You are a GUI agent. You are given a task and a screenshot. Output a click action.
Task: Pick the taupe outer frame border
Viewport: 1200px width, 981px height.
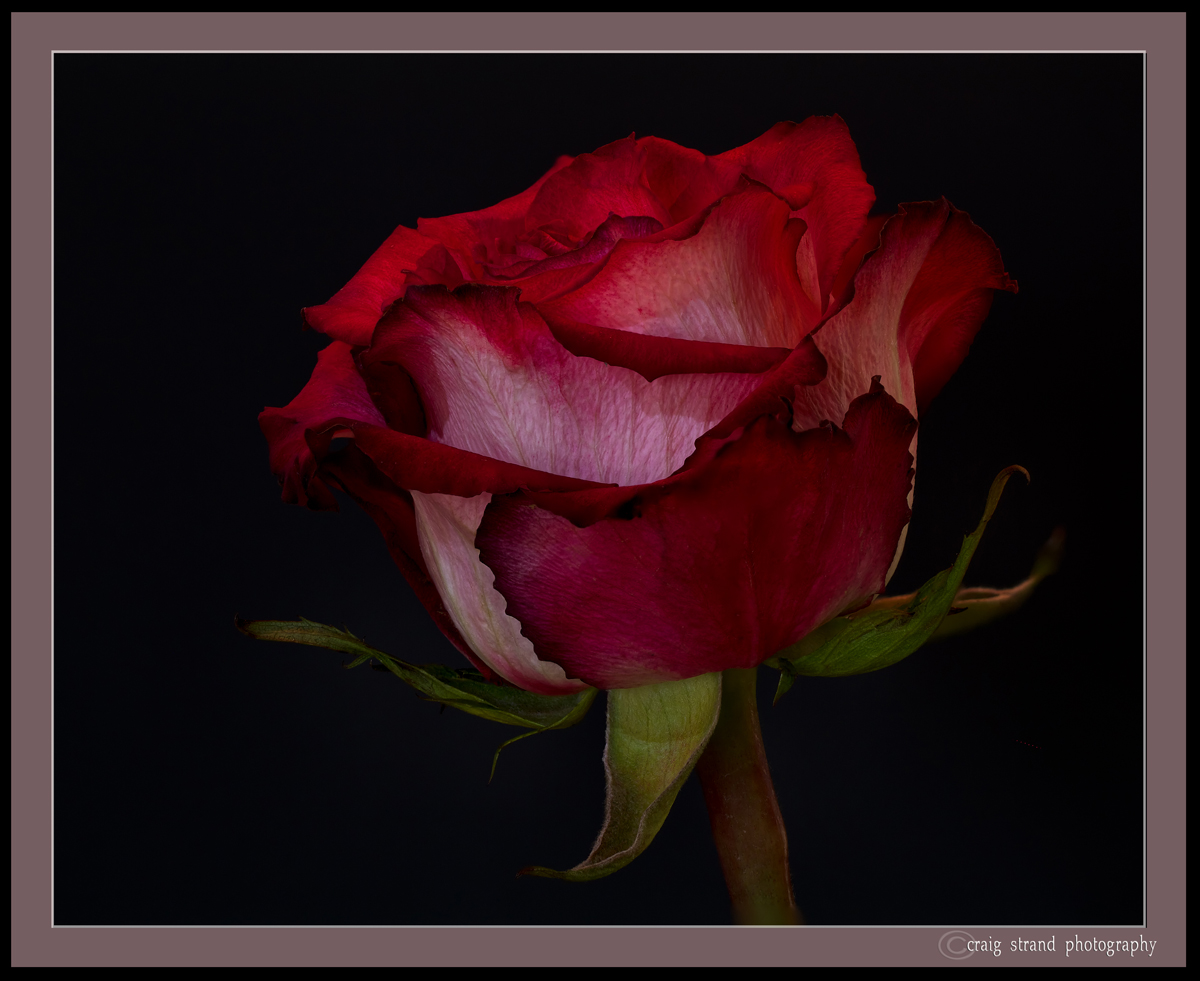point(600,31)
